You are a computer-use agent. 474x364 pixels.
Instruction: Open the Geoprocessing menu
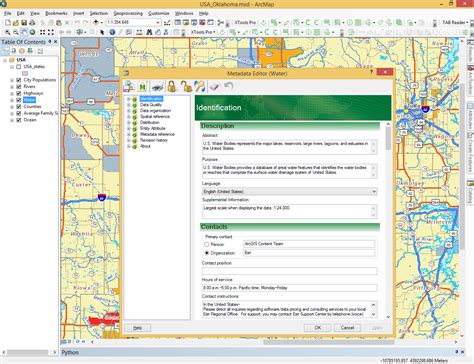point(128,13)
